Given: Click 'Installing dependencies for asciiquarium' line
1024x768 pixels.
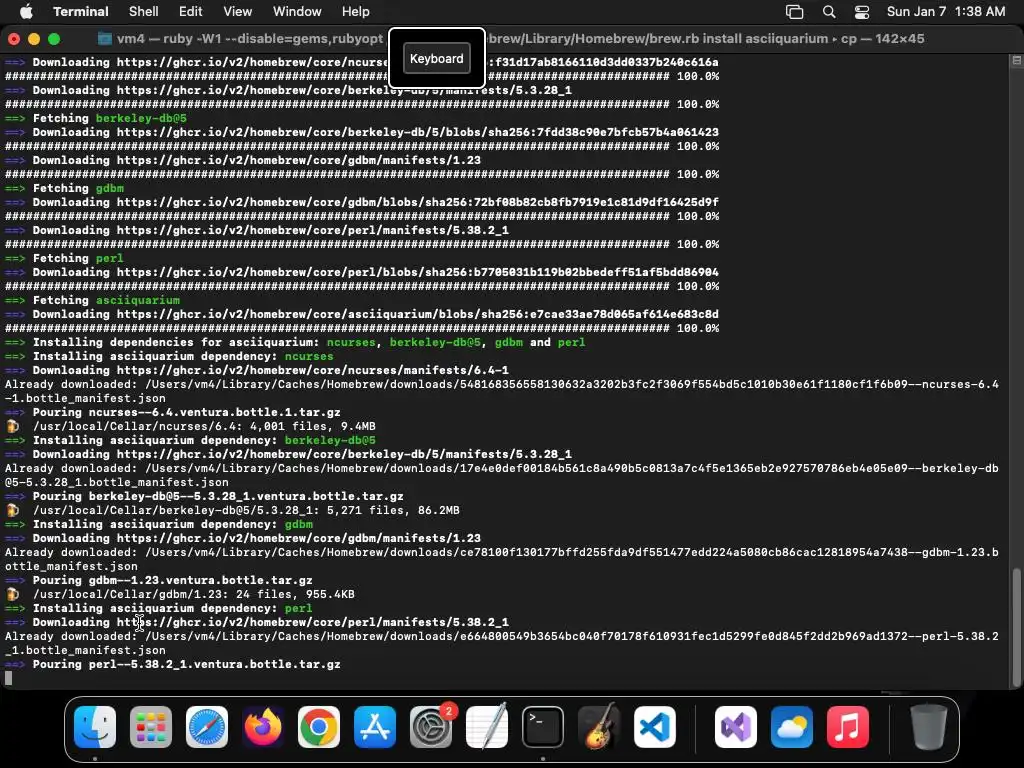Looking at the screenshot, I should [x=295, y=342].
